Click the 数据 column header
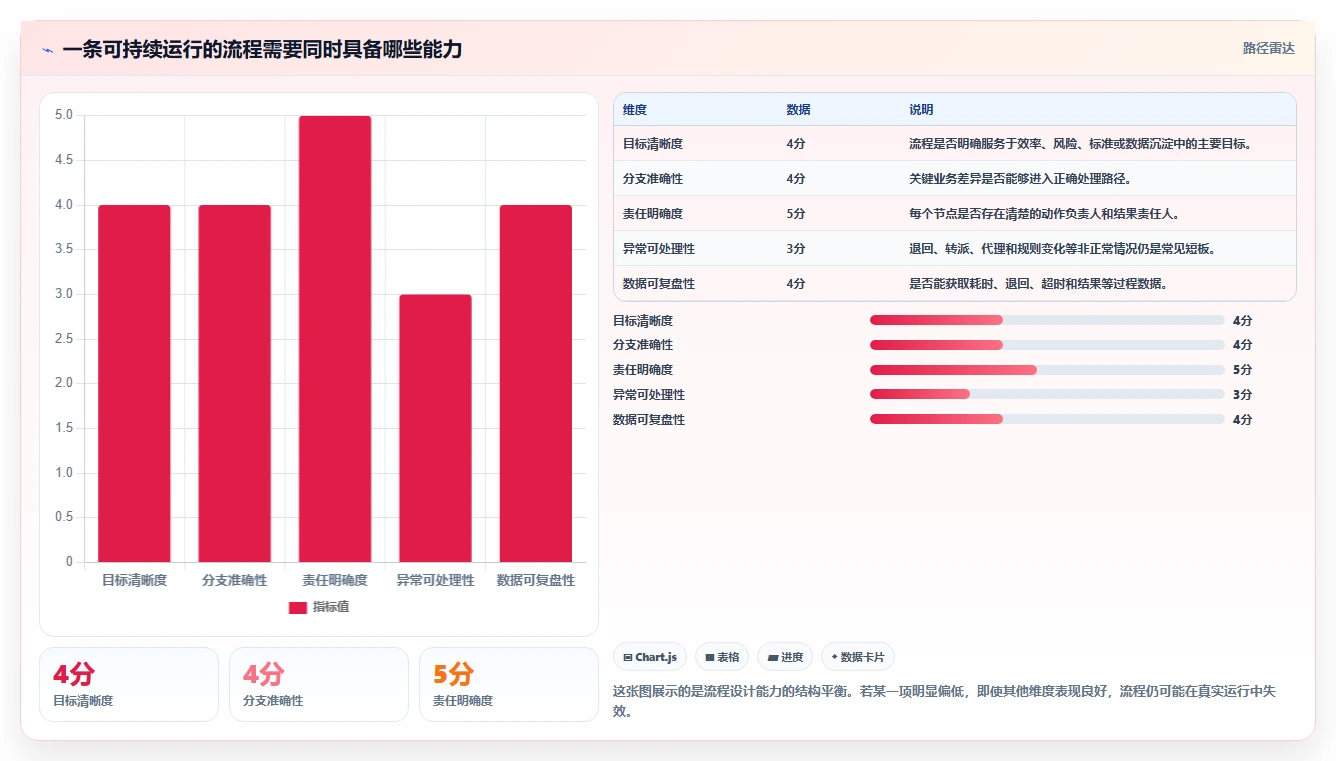The width and height of the screenshot is (1336, 761). pyautogui.click(x=799, y=109)
